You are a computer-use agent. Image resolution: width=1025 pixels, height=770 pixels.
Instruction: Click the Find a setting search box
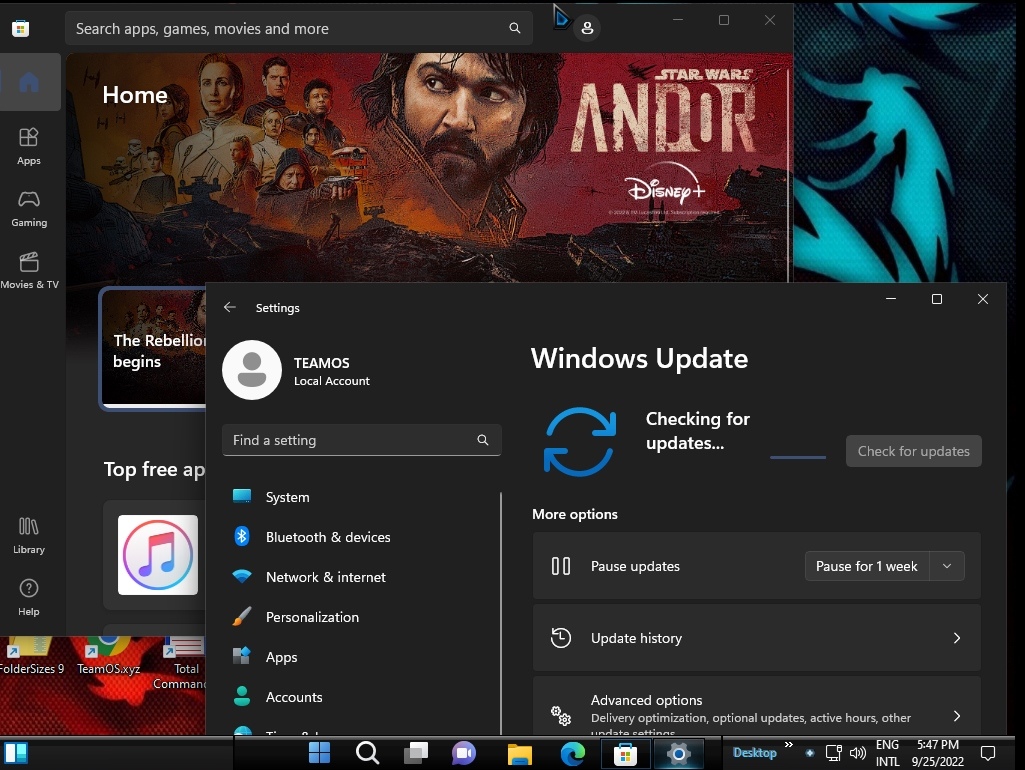tap(350, 440)
